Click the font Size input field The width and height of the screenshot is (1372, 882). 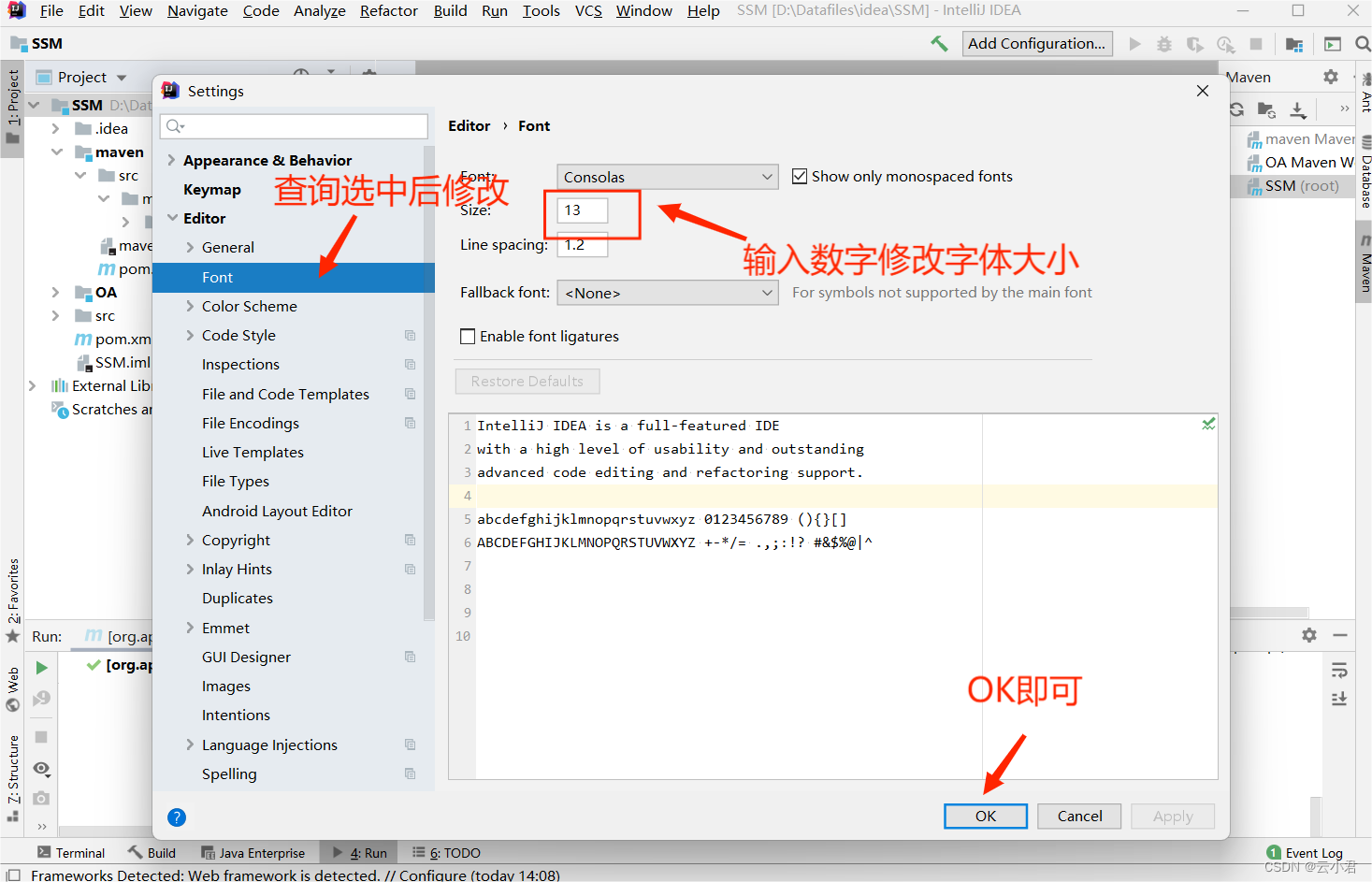click(583, 210)
